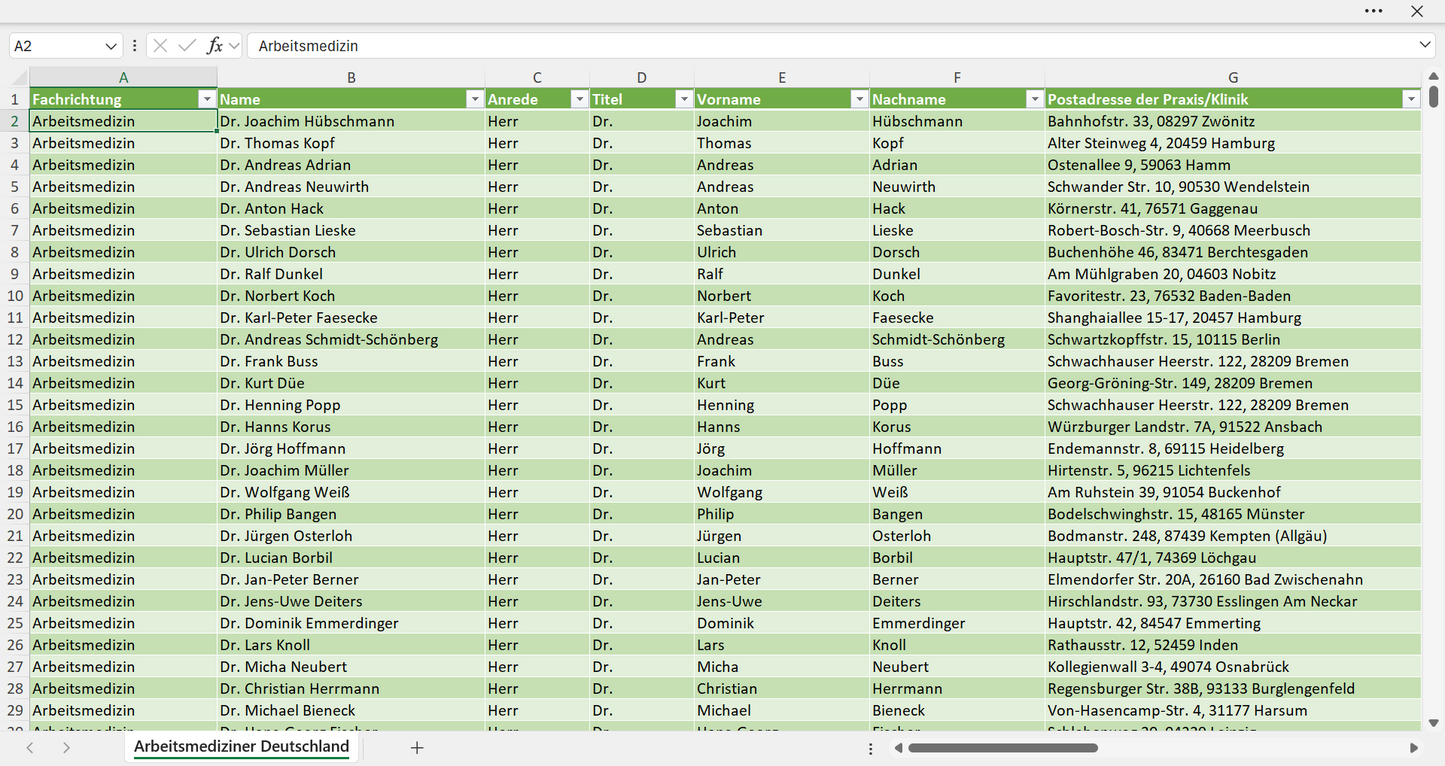Select the column G header
Screen dimensions: 1445x766
pyautogui.click(x=1233, y=77)
